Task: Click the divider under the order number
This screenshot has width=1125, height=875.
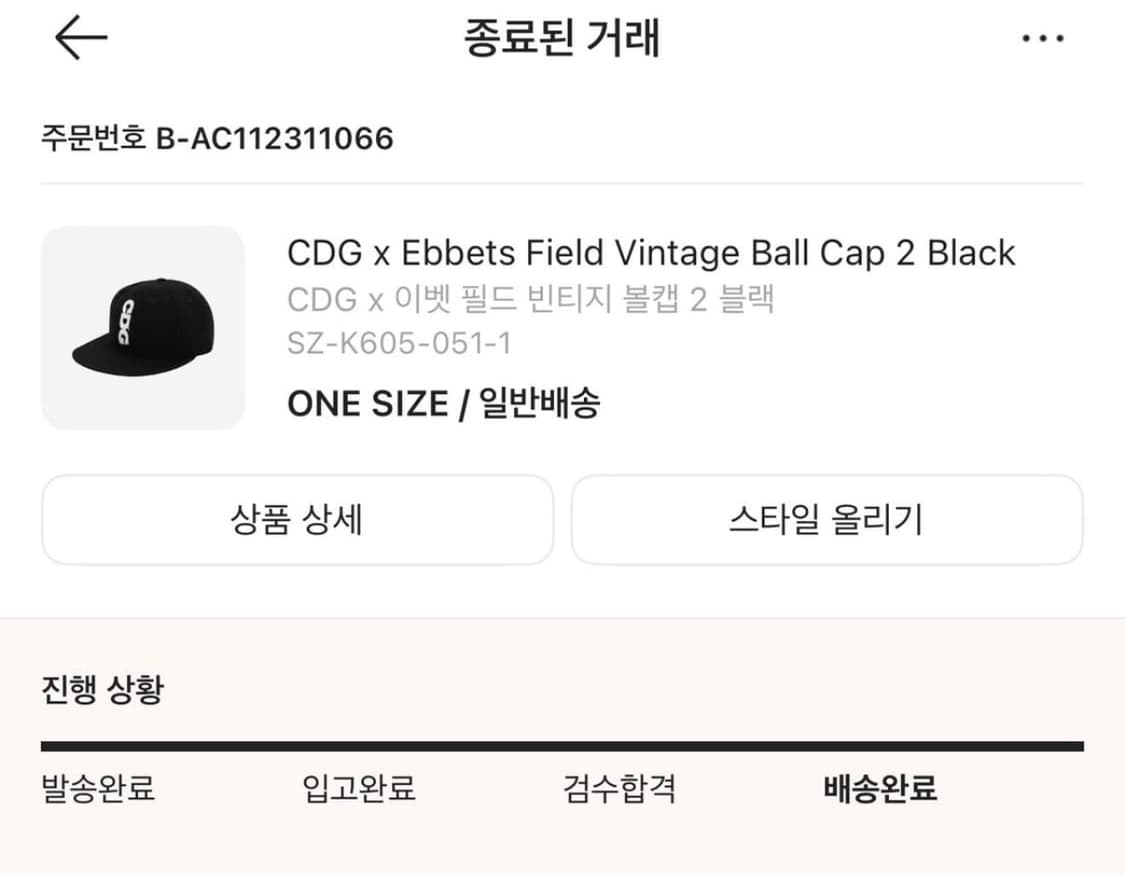Action: click(x=562, y=183)
